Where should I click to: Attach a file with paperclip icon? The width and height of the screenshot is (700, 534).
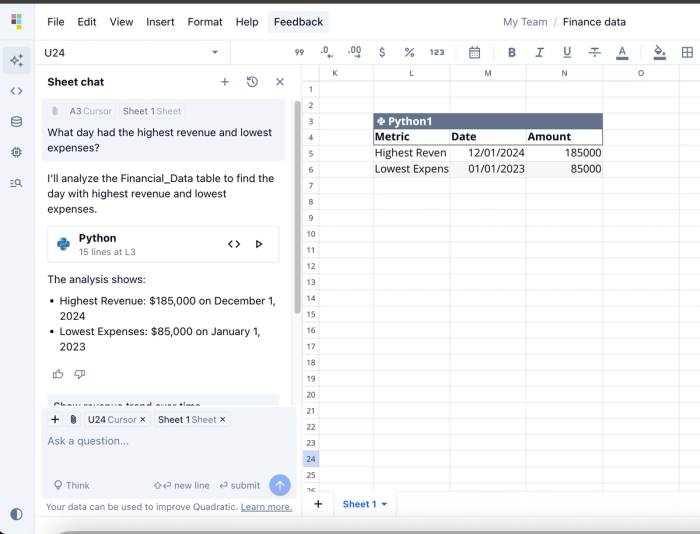pyautogui.click(x=73, y=419)
